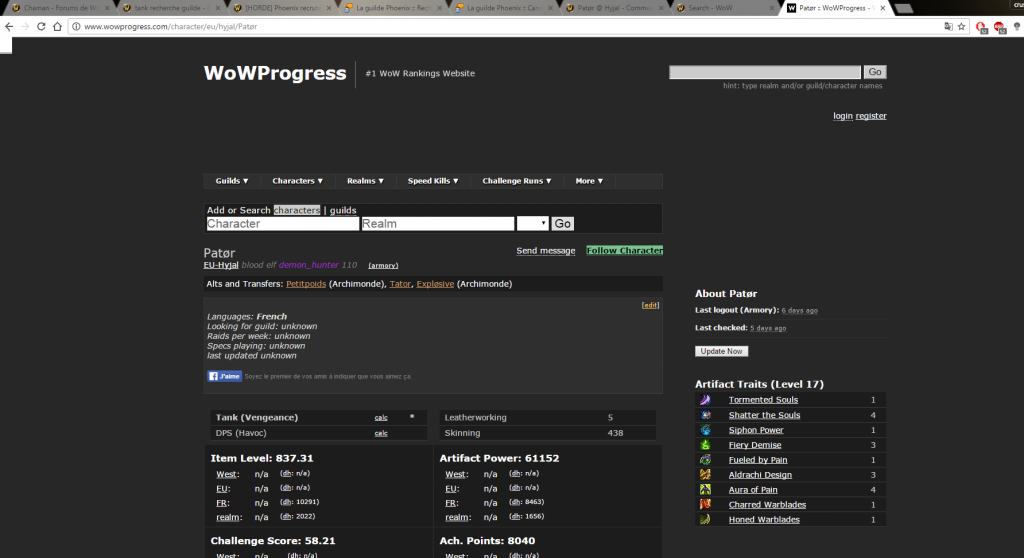Click the Aura of Pain trait icon

tap(705, 489)
